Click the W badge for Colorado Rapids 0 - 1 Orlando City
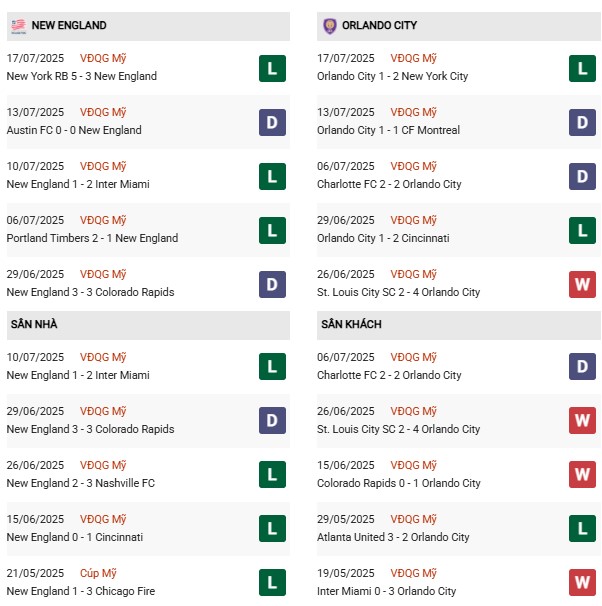602x606 pixels. coord(582,475)
